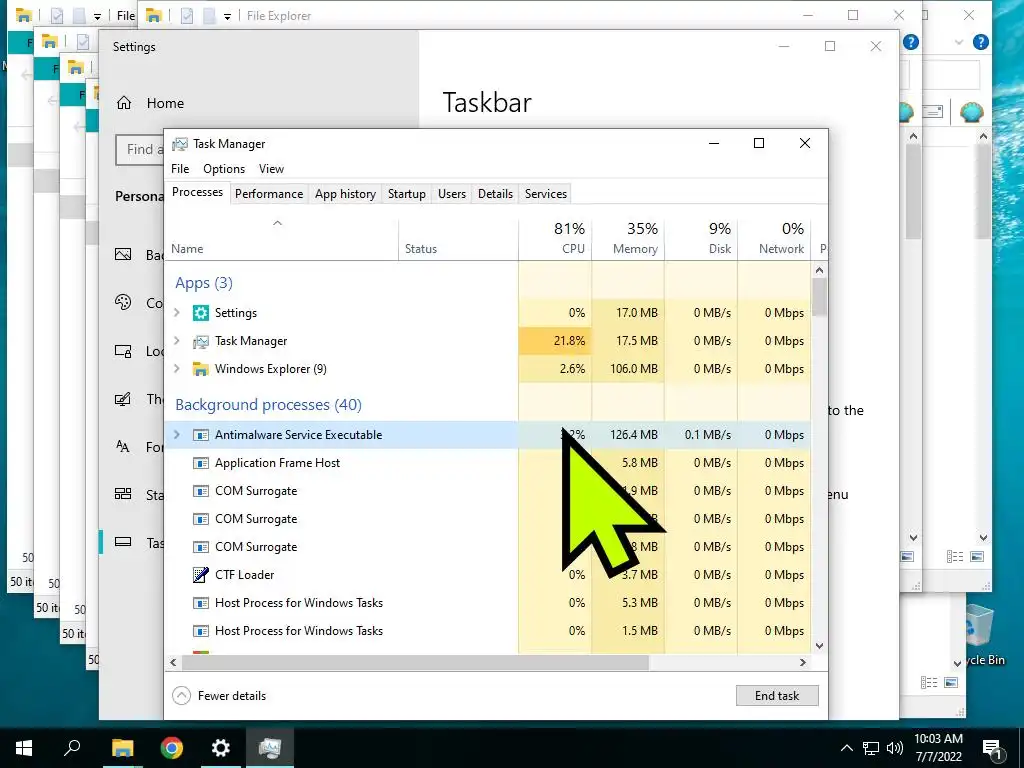This screenshot has height=768, width=1024.
Task: Click the Fonts icon in Settings sidebar
Action: pyautogui.click(x=123, y=447)
